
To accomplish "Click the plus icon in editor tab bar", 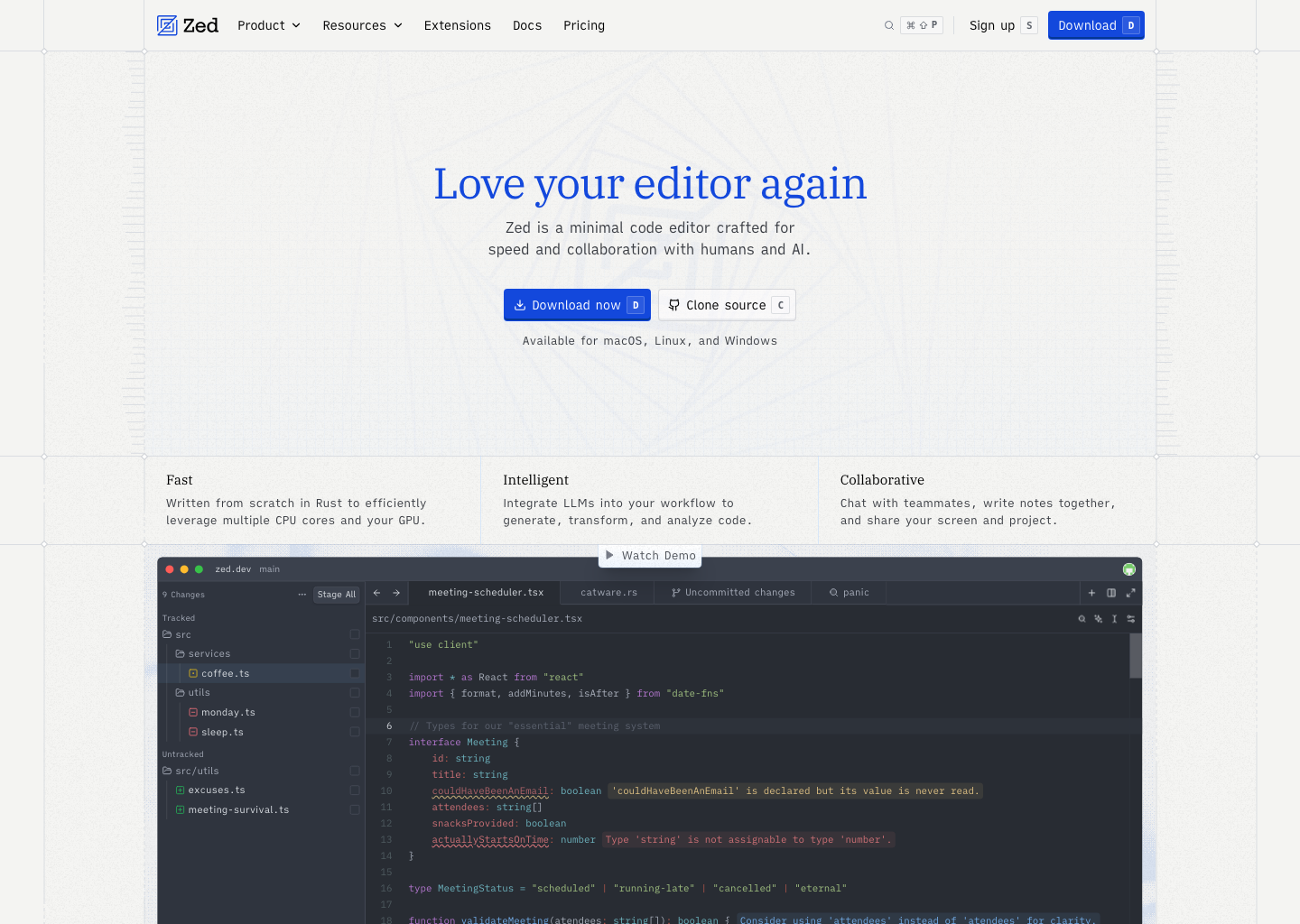I will 1091,593.
